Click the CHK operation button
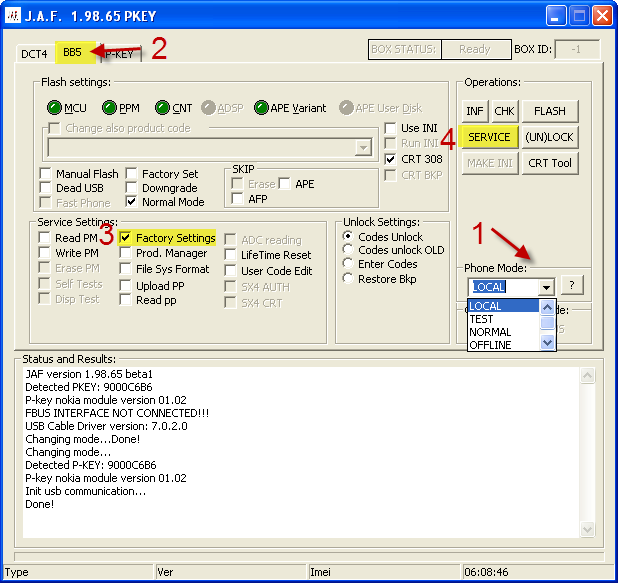The width and height of the screenshot is (618, 583). (x=504, y=111)
